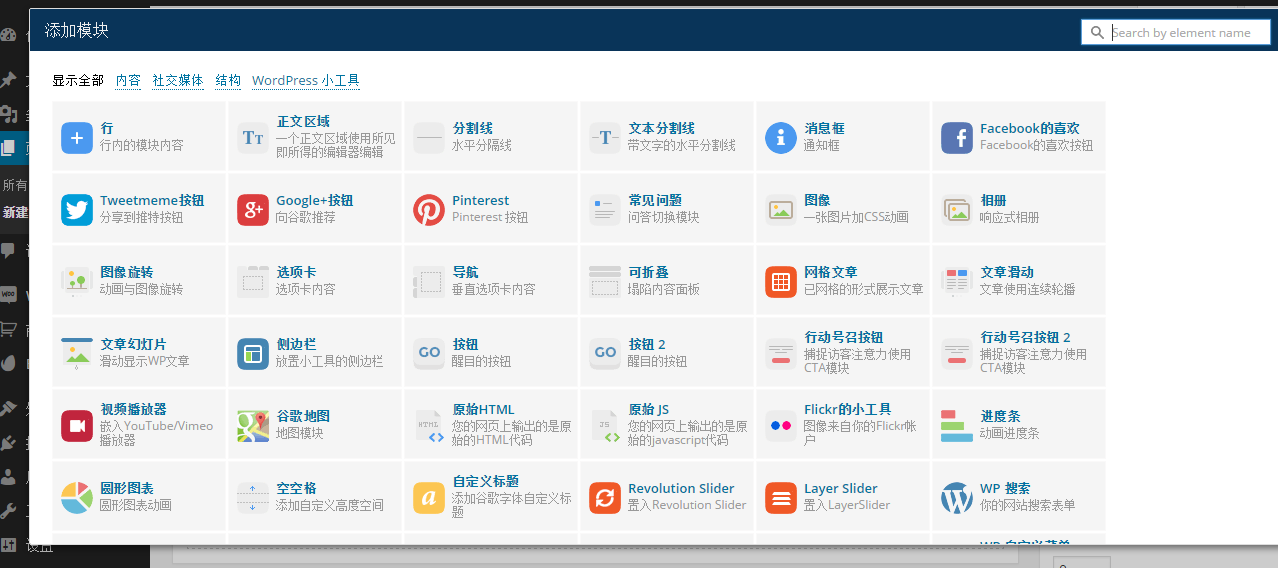Image resolution: width=1278 pixels, height=568 pixels.
Task: Add the 进度条 progress bar module
Action: [1000, 416]
